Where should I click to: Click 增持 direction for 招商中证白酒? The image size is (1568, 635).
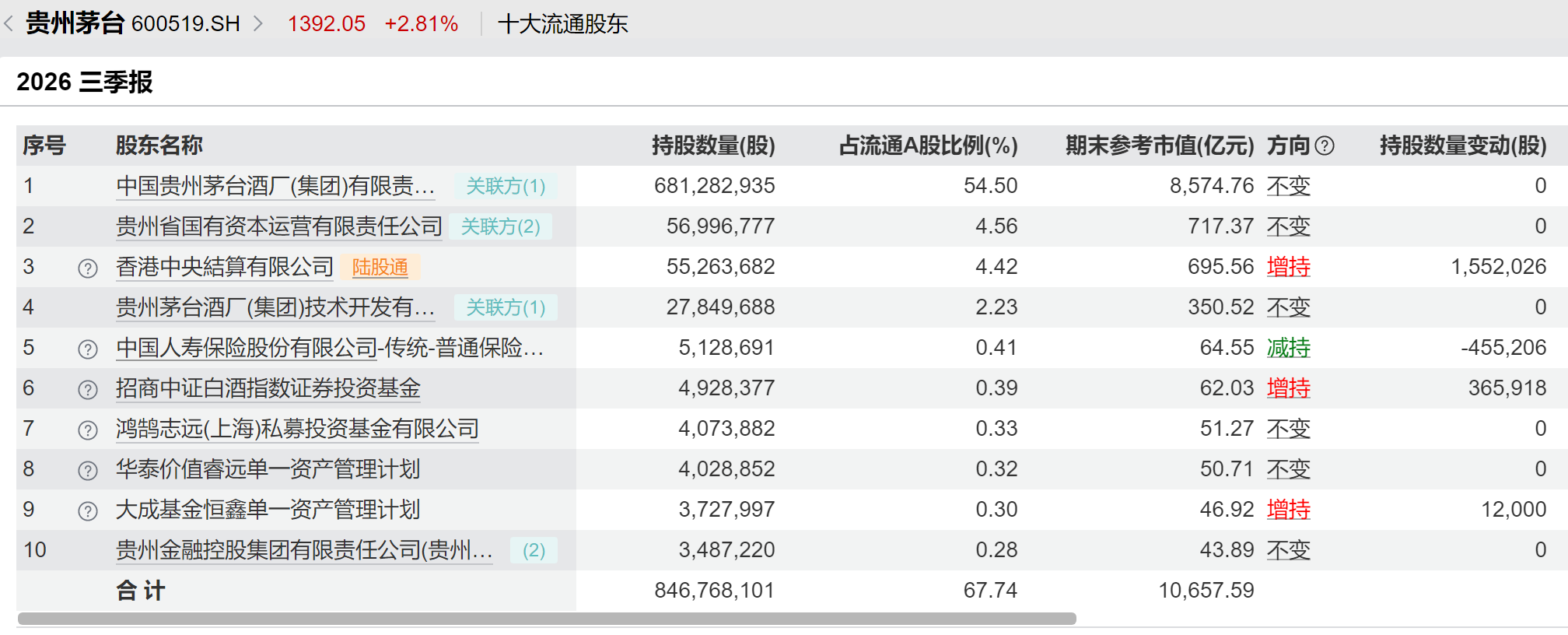1289,388
